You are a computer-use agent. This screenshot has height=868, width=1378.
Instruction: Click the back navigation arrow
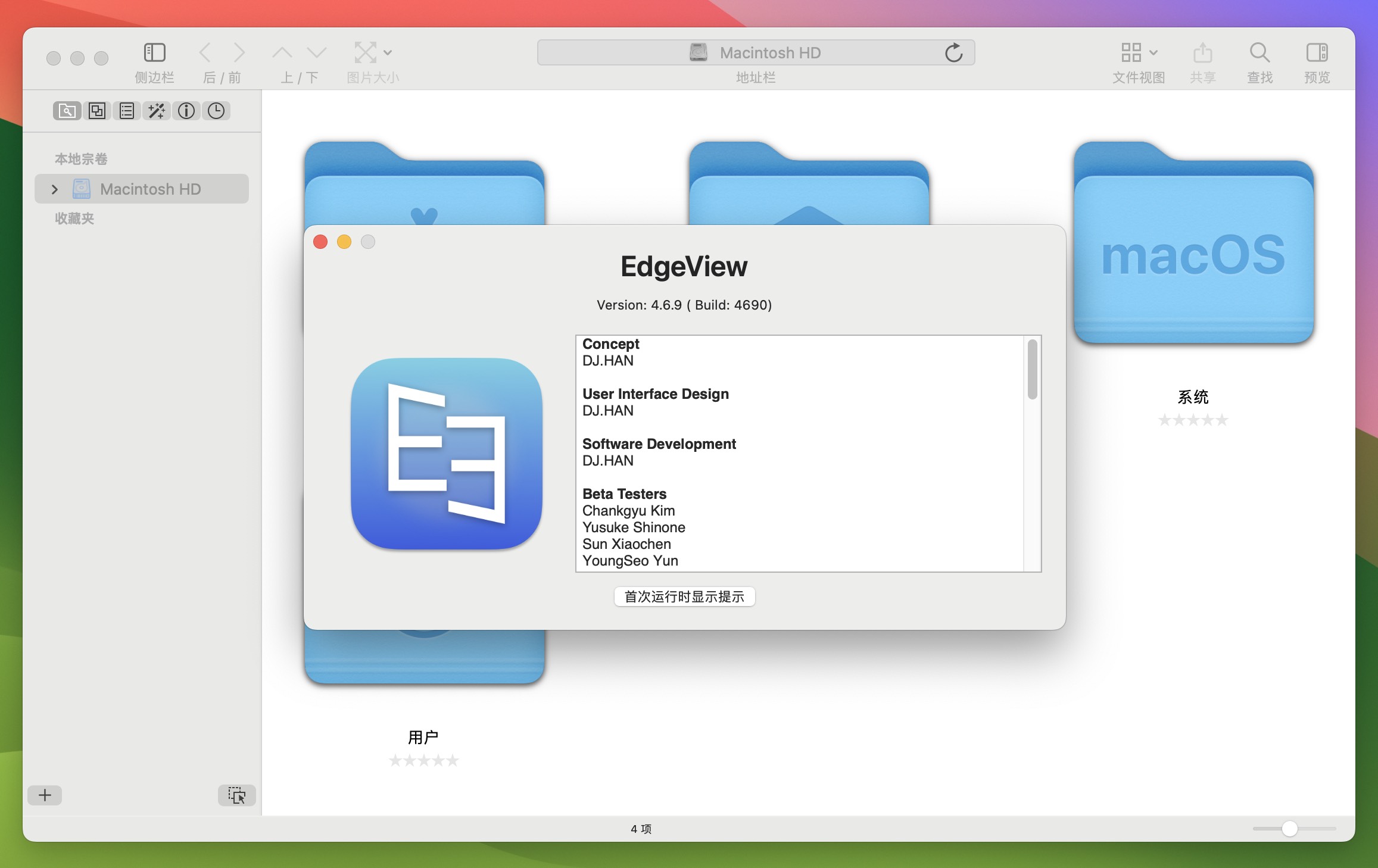(x=205, y=52)
